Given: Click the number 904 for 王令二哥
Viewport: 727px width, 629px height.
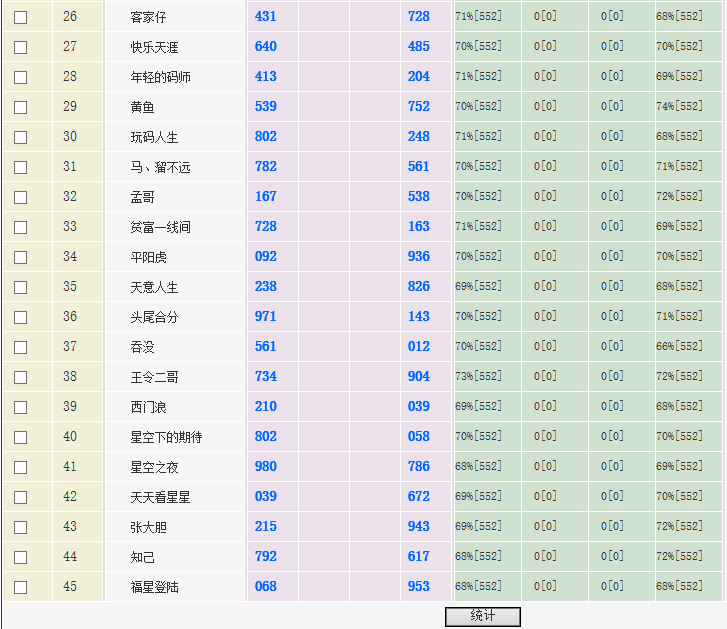Looking at the screenshot, I should click(419, 376).
